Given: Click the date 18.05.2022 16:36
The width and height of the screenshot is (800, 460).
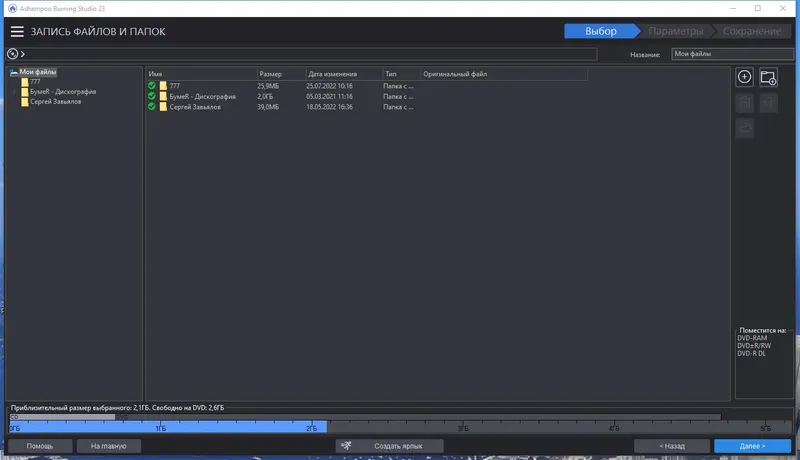Looking at the screenshot, I should coord(329,107).
